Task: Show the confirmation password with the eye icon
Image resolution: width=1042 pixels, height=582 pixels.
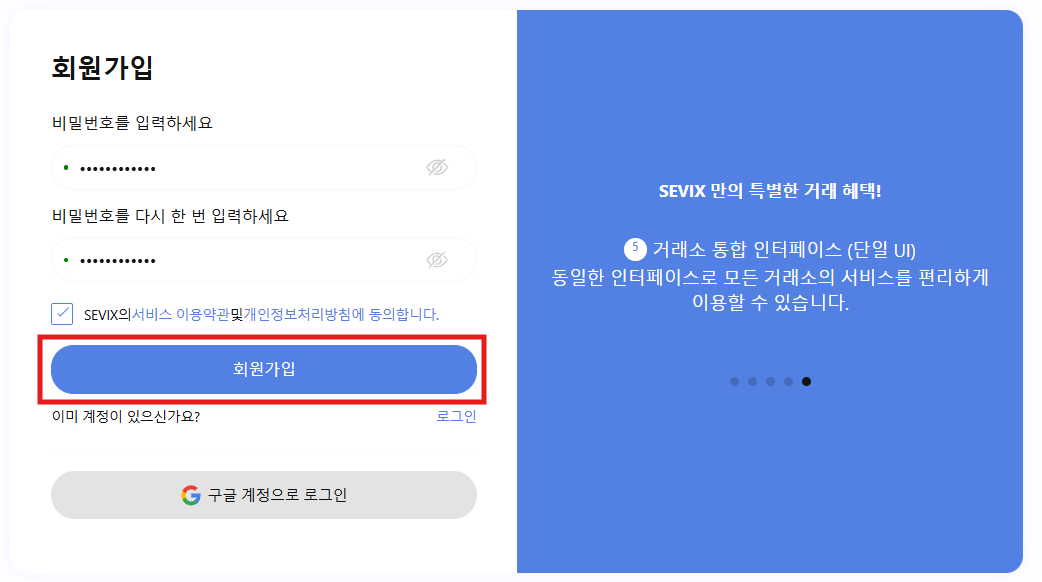Action: point(437,260)
